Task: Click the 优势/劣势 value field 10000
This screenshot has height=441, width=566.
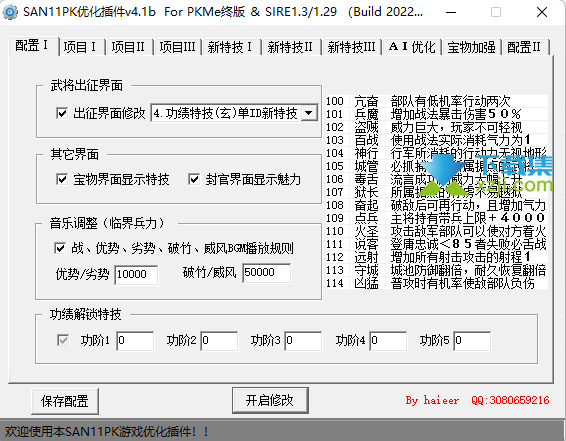Action: tap(136, 275)
